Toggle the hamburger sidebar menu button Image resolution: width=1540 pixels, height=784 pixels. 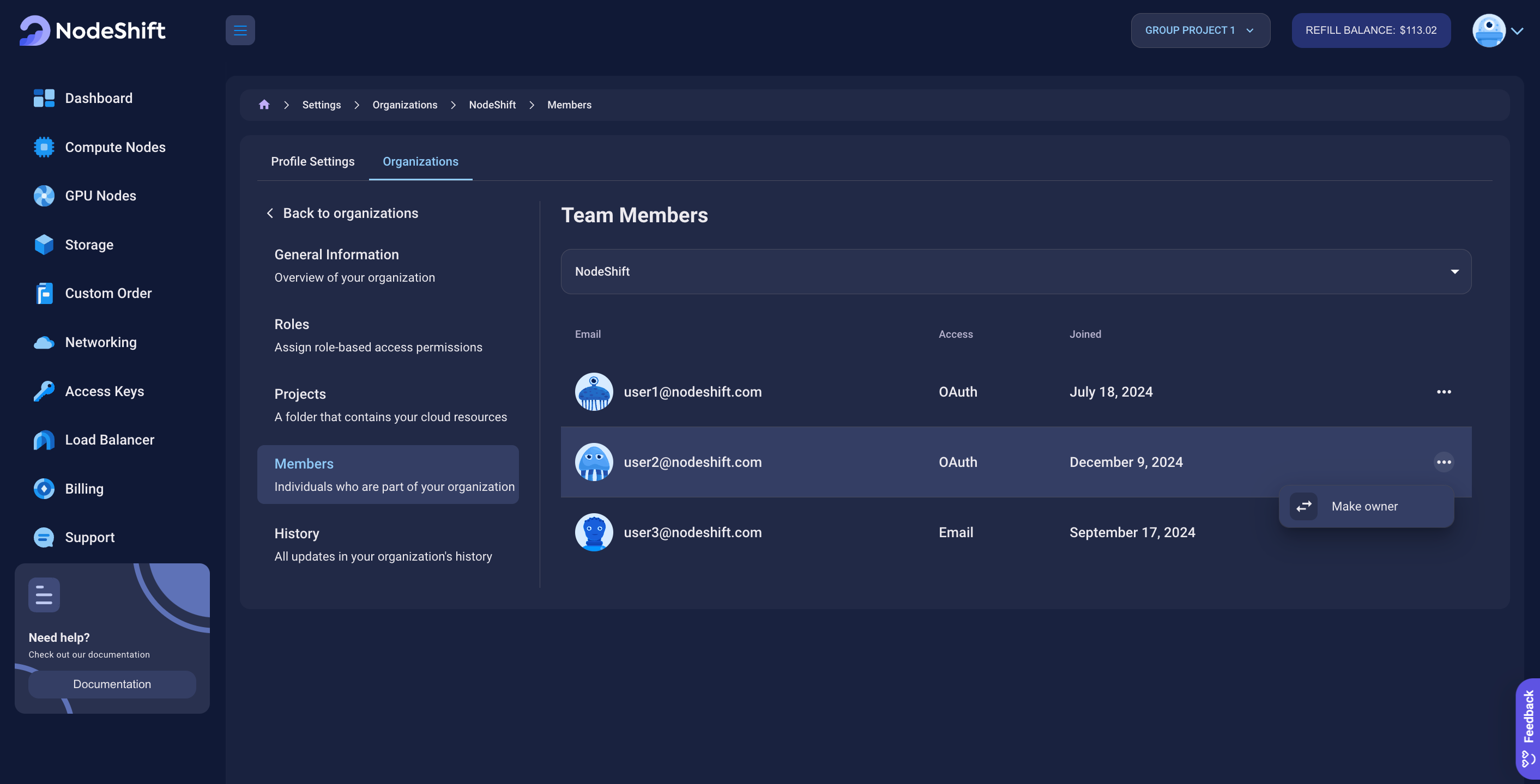tap(240, 31)
